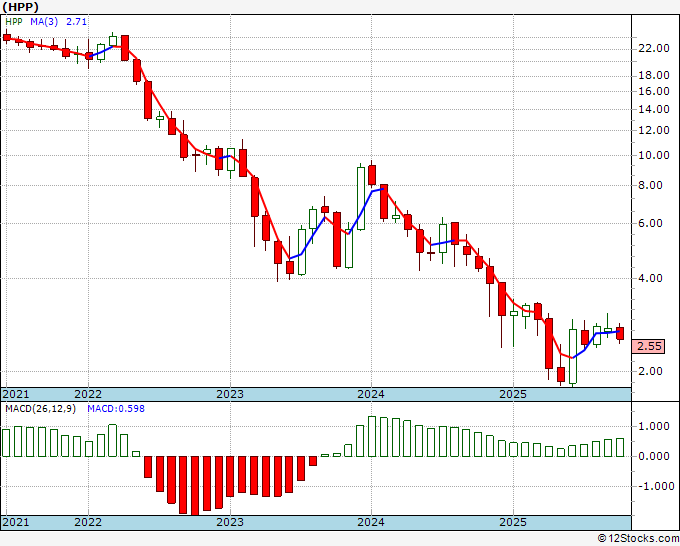
Task: Click the 12.00 price axis label
Action: point(654,130)
